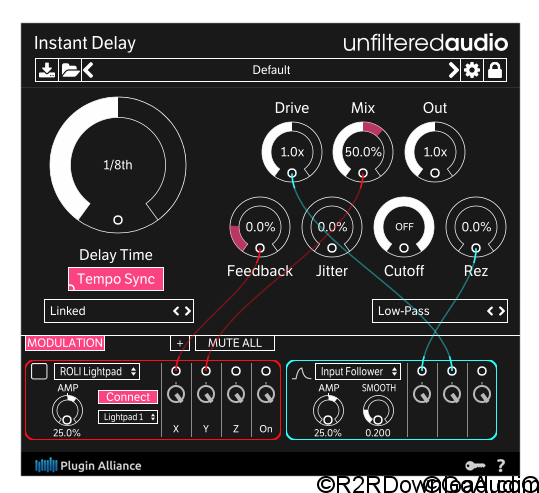Click the second Input Follower output port
The width and height of the screenshot is (539, 493).
point(452,371)
